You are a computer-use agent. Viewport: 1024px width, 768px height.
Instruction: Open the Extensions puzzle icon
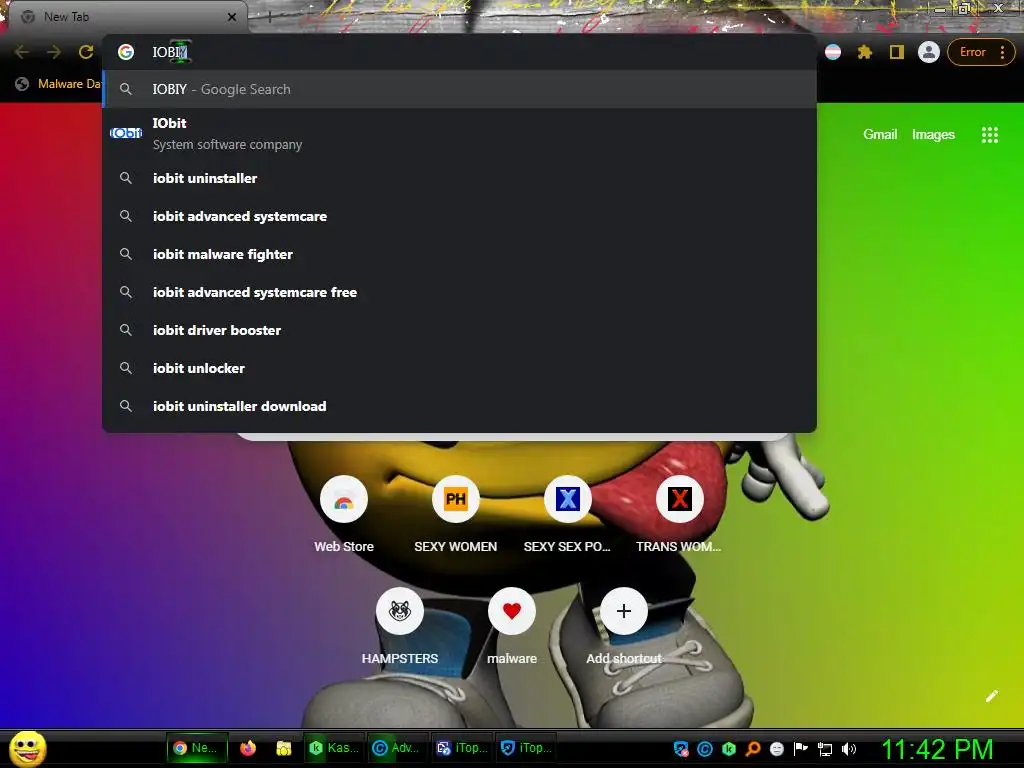coord(865,52)
